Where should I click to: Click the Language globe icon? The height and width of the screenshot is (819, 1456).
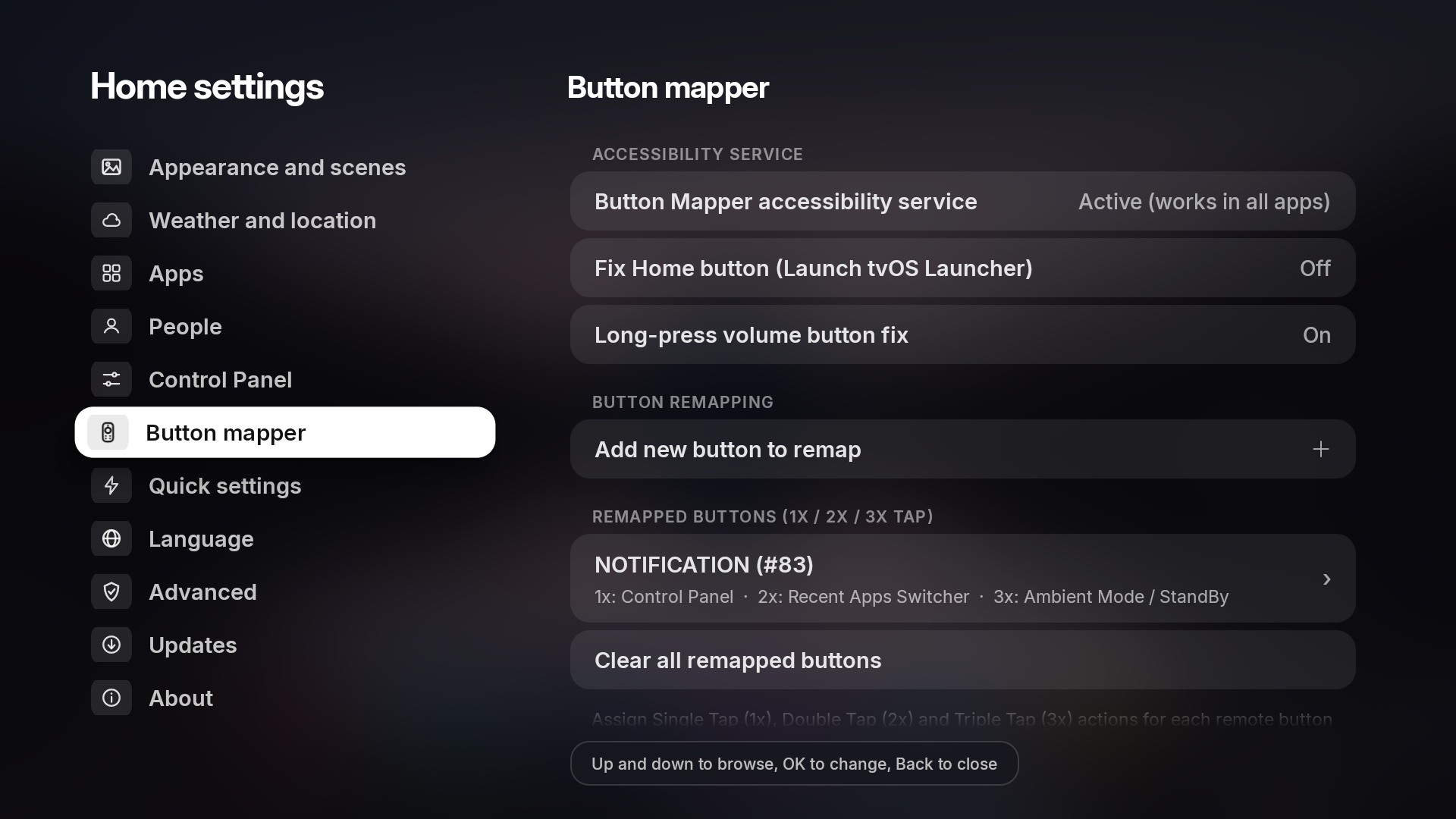111,538
